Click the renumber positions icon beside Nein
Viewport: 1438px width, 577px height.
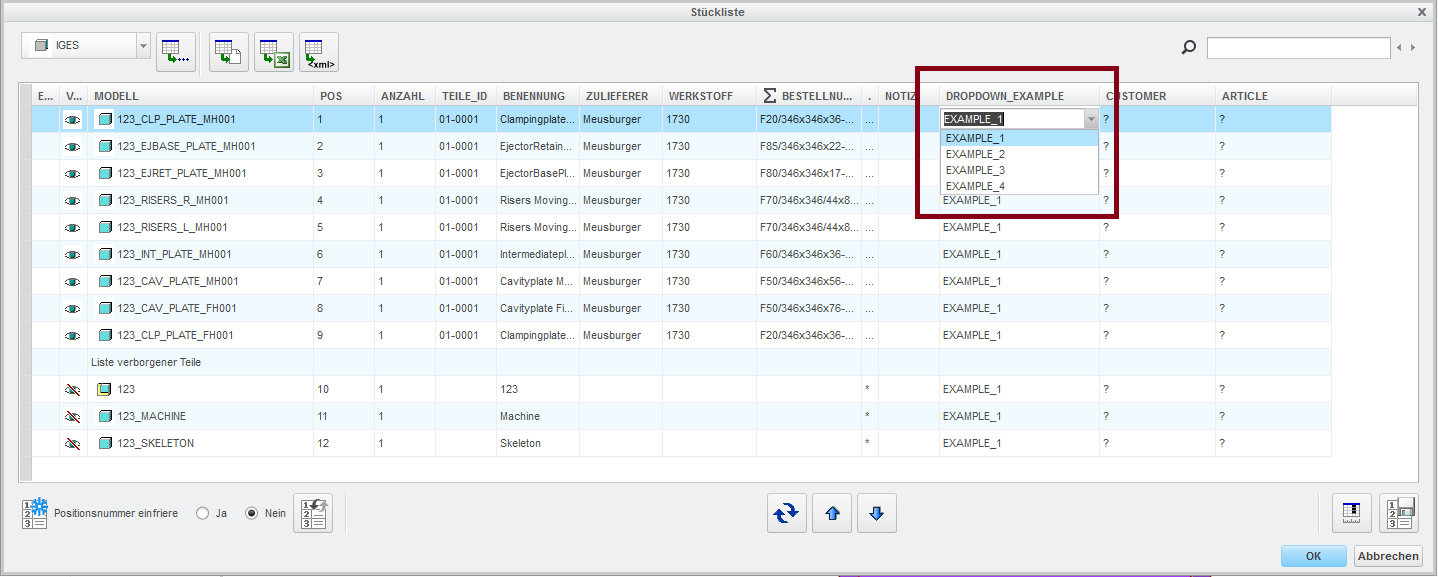pyautogui.click(x=312, y=513)
